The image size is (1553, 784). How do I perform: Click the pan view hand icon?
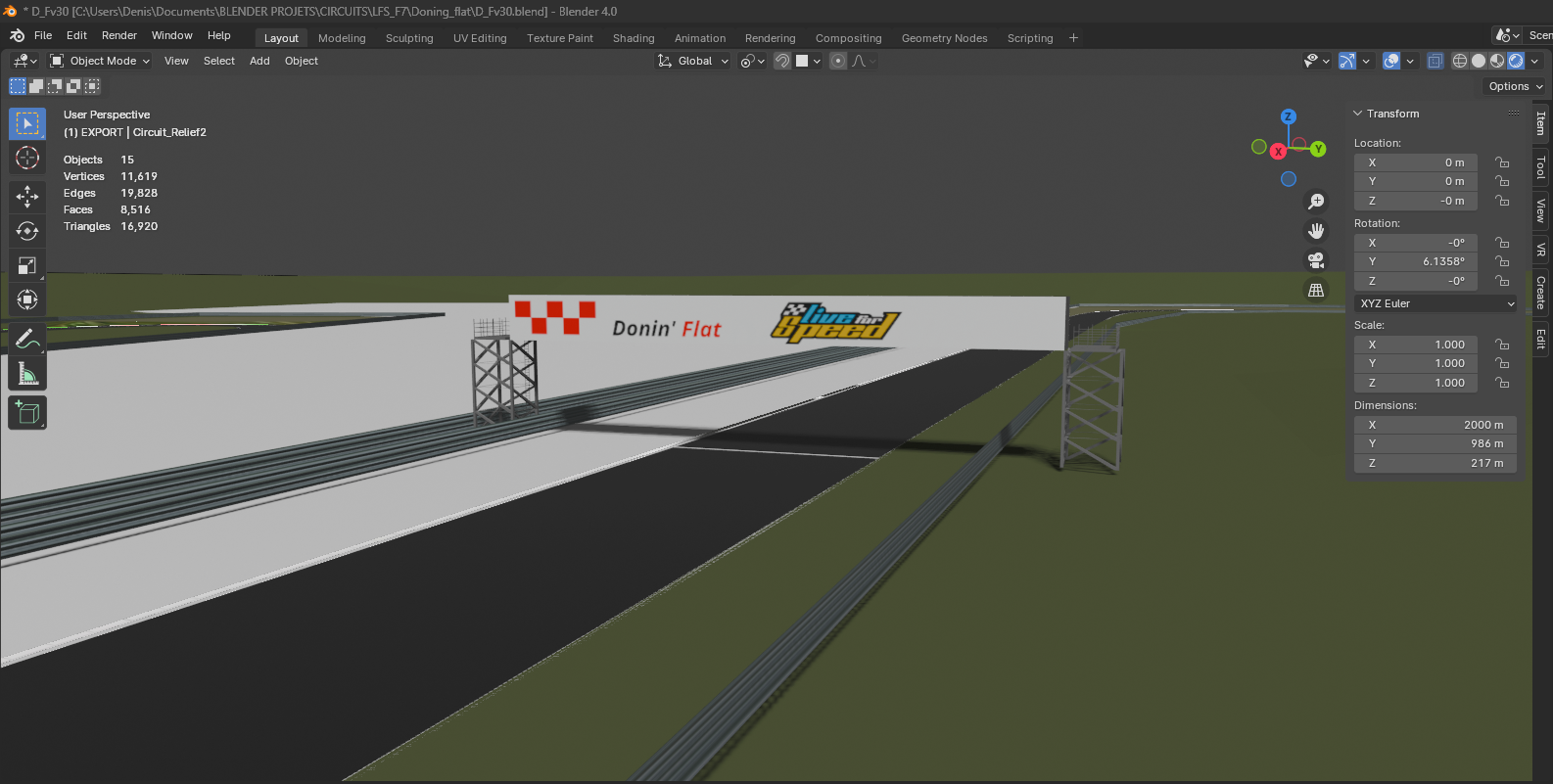tap(1316, 231)
